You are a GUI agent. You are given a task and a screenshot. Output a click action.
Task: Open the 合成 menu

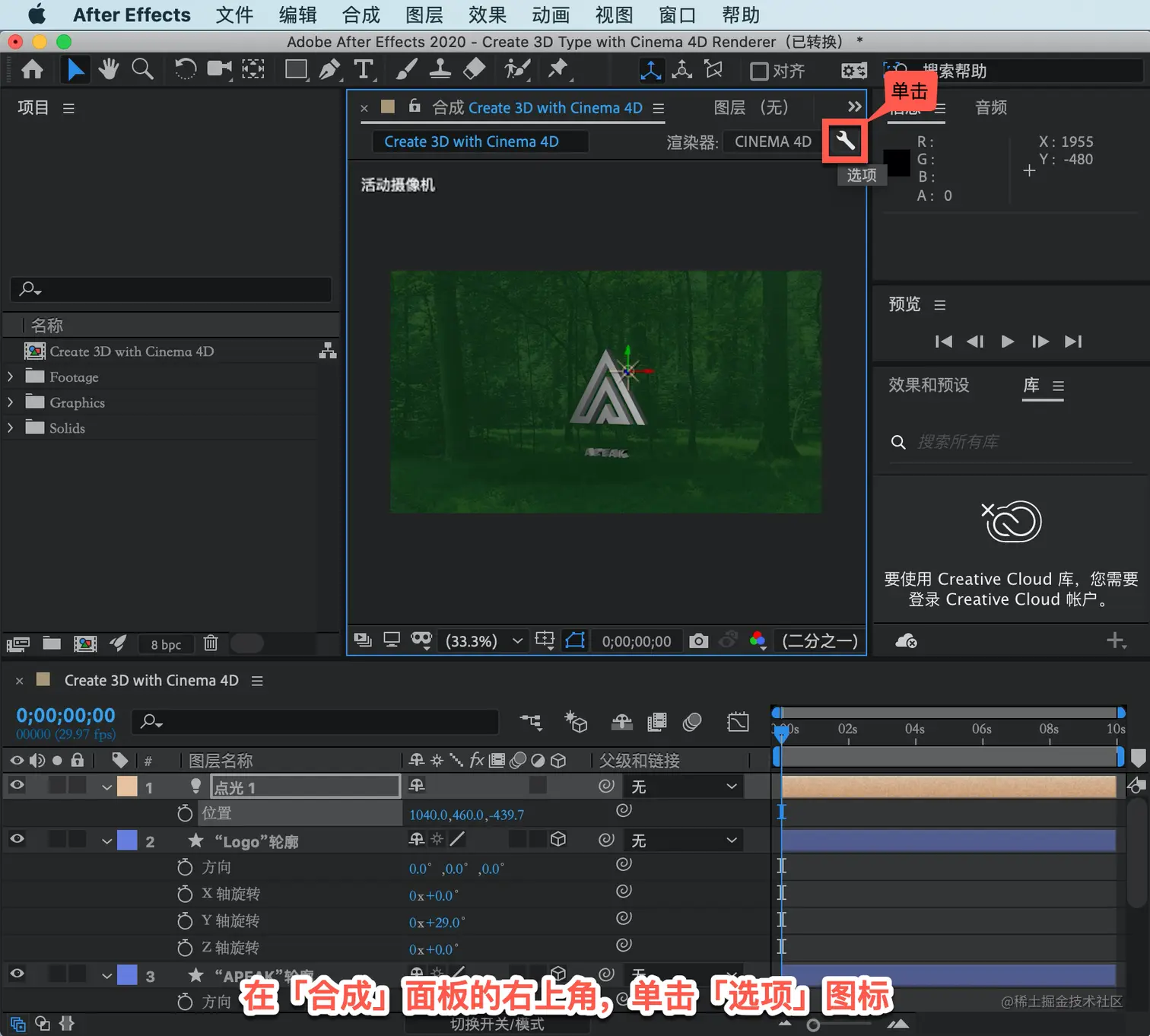(x=361, y=15)
